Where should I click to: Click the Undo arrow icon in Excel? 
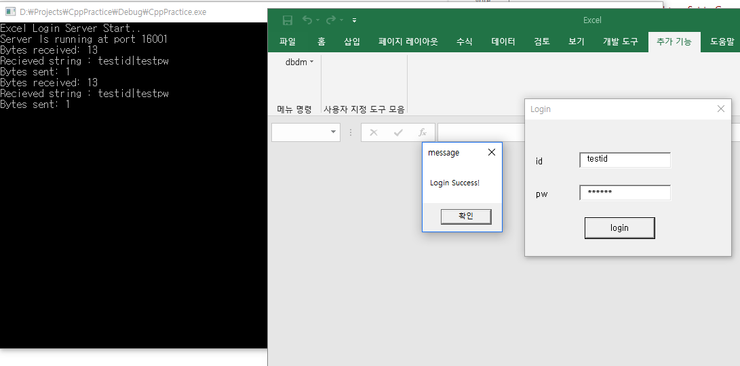307,20
